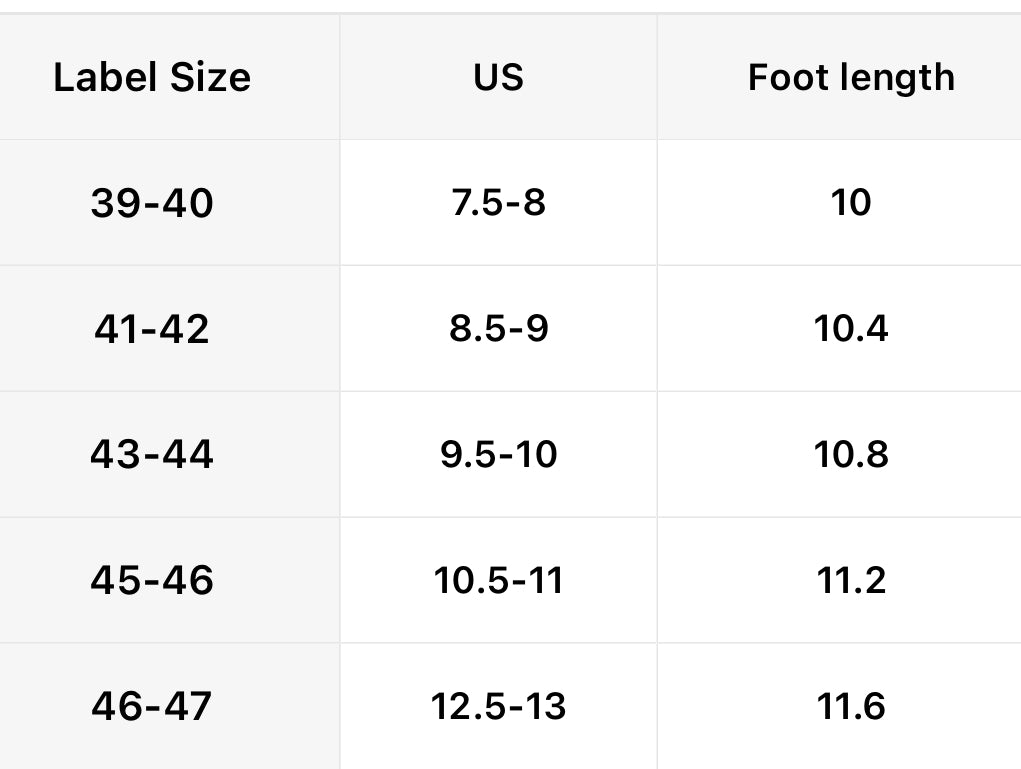Click the number 39 in first row
This screenshot has height=769, width=1021.
(114, 203)
